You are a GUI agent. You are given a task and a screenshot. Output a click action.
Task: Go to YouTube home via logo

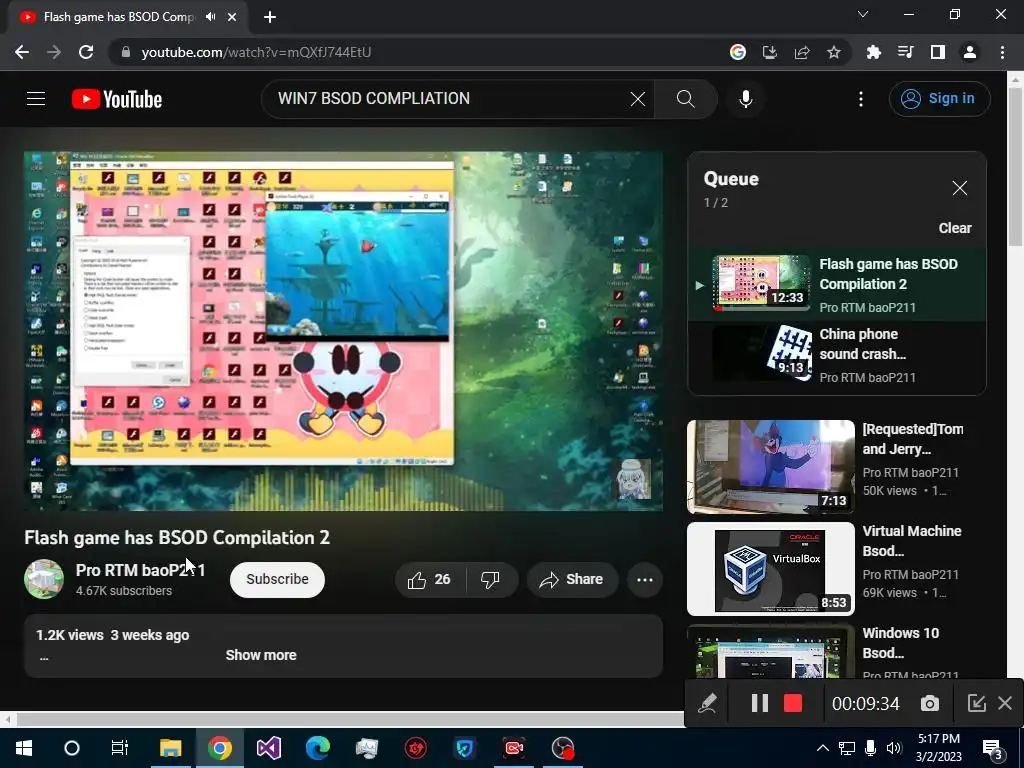click(117, 99)
